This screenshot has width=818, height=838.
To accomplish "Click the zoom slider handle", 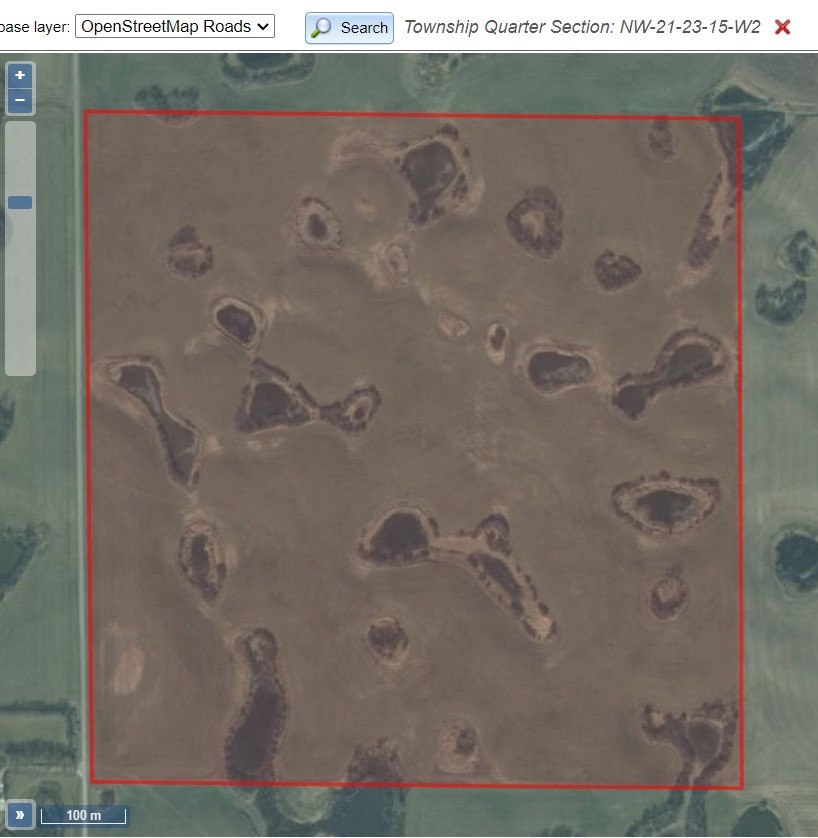I will [20, 203].
